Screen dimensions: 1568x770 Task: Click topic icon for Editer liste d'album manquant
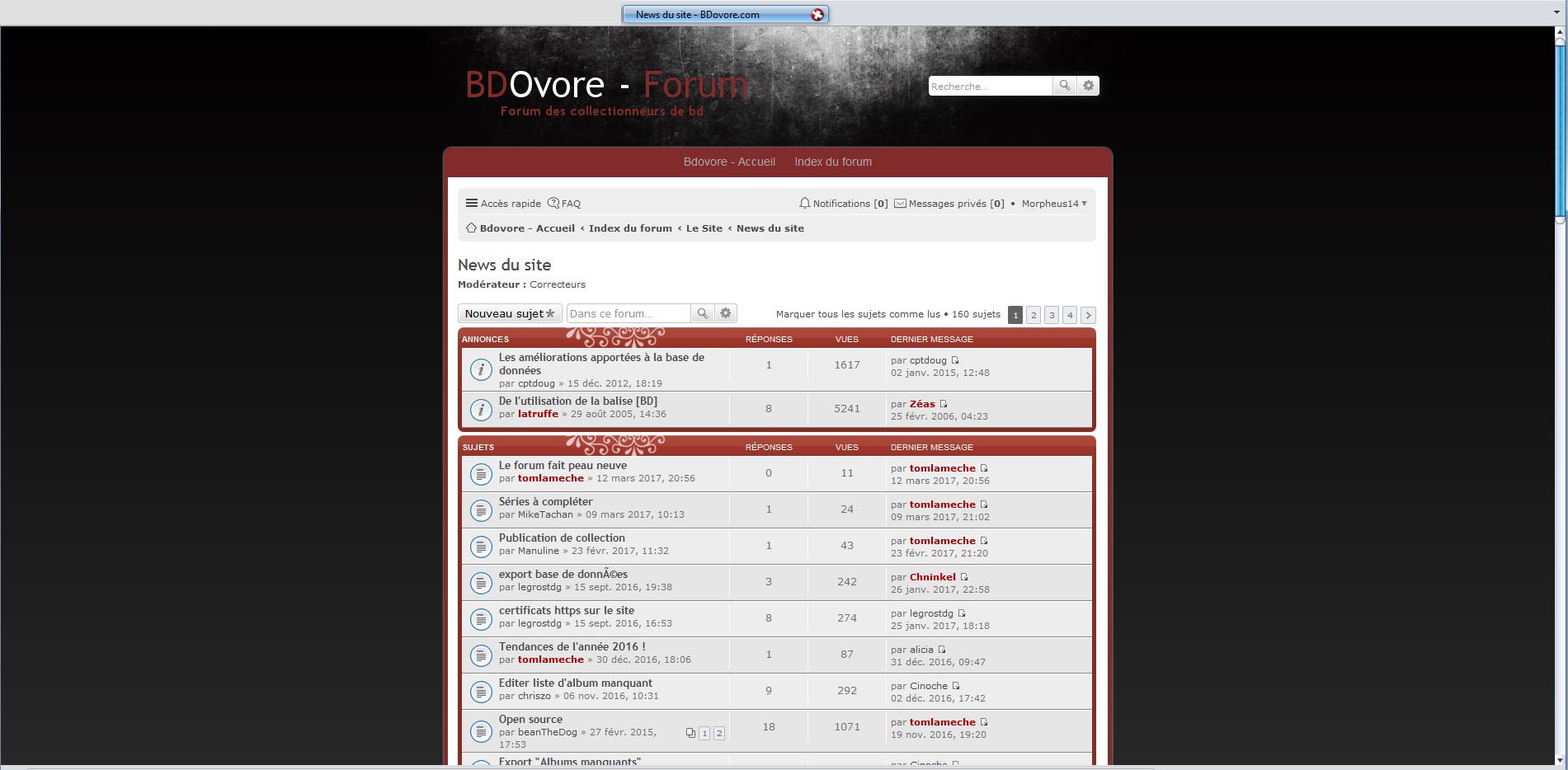481,692
